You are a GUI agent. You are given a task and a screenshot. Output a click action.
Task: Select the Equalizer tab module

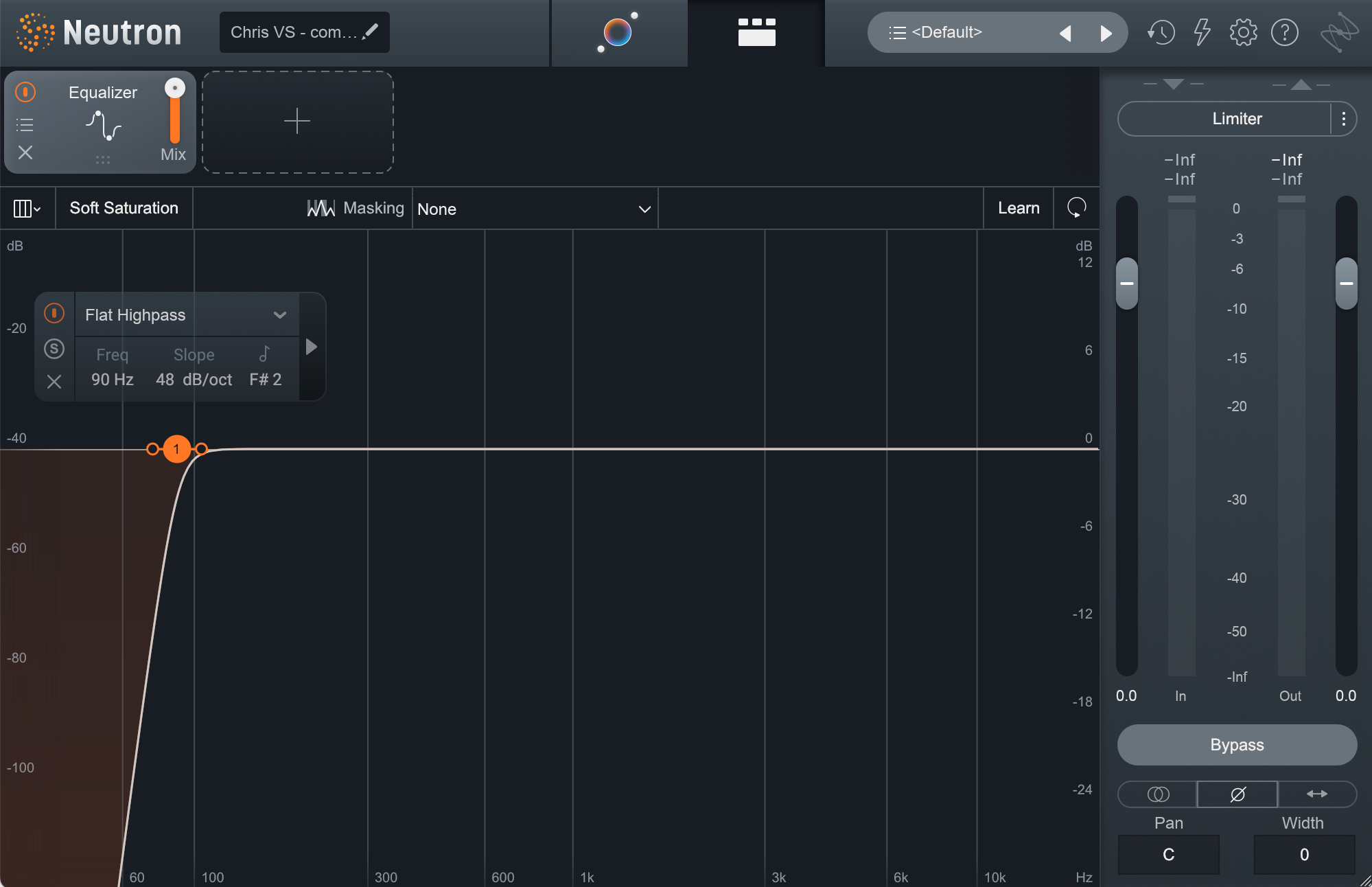[x=100, y=120]
